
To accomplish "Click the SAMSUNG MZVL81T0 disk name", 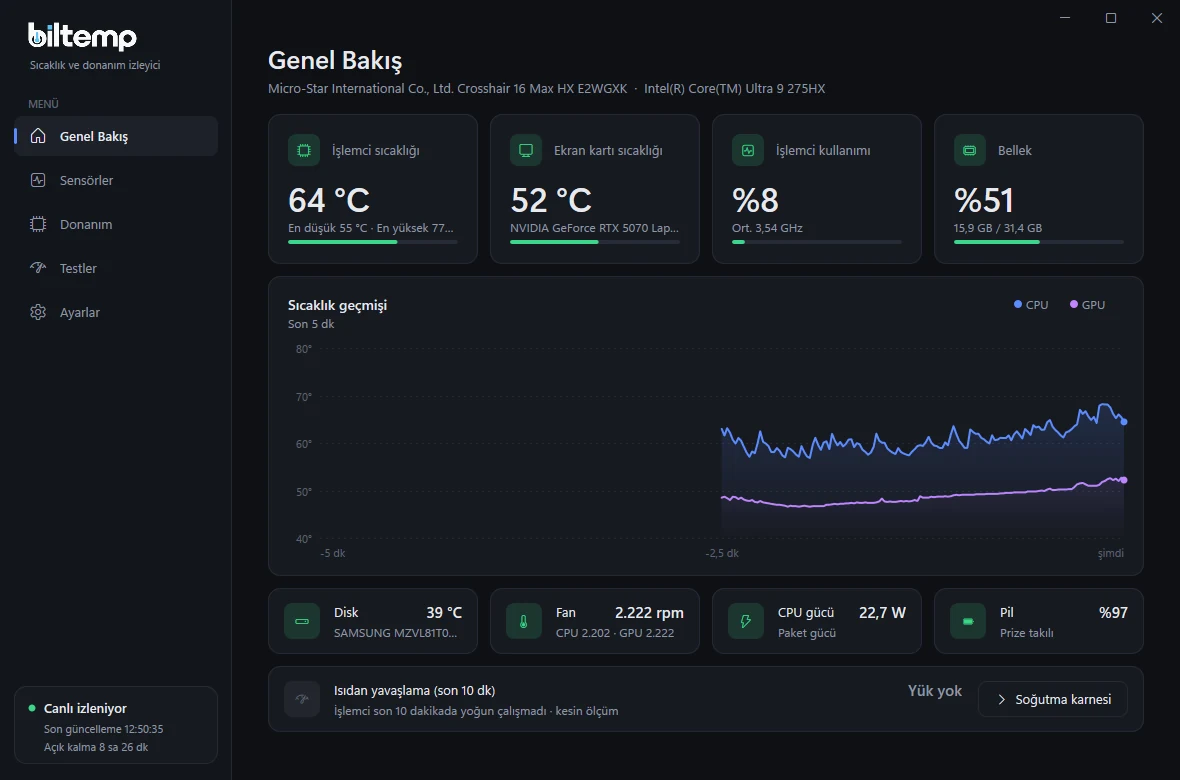I will (x=395, y=633).
